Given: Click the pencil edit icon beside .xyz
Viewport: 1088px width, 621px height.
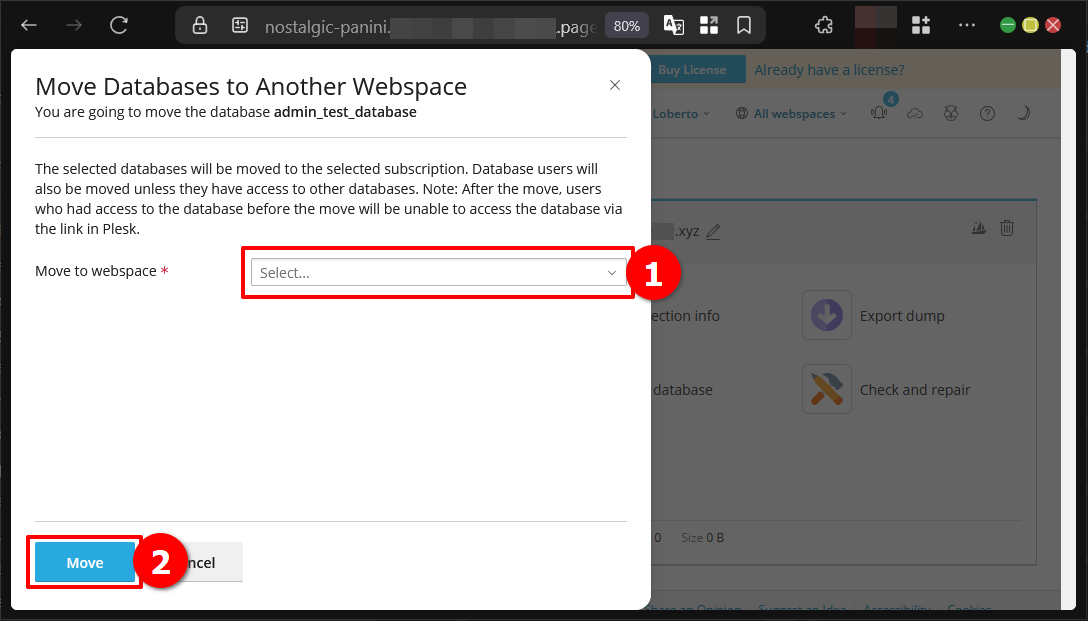Looking at the screenshot, I should tap(713, 231).
